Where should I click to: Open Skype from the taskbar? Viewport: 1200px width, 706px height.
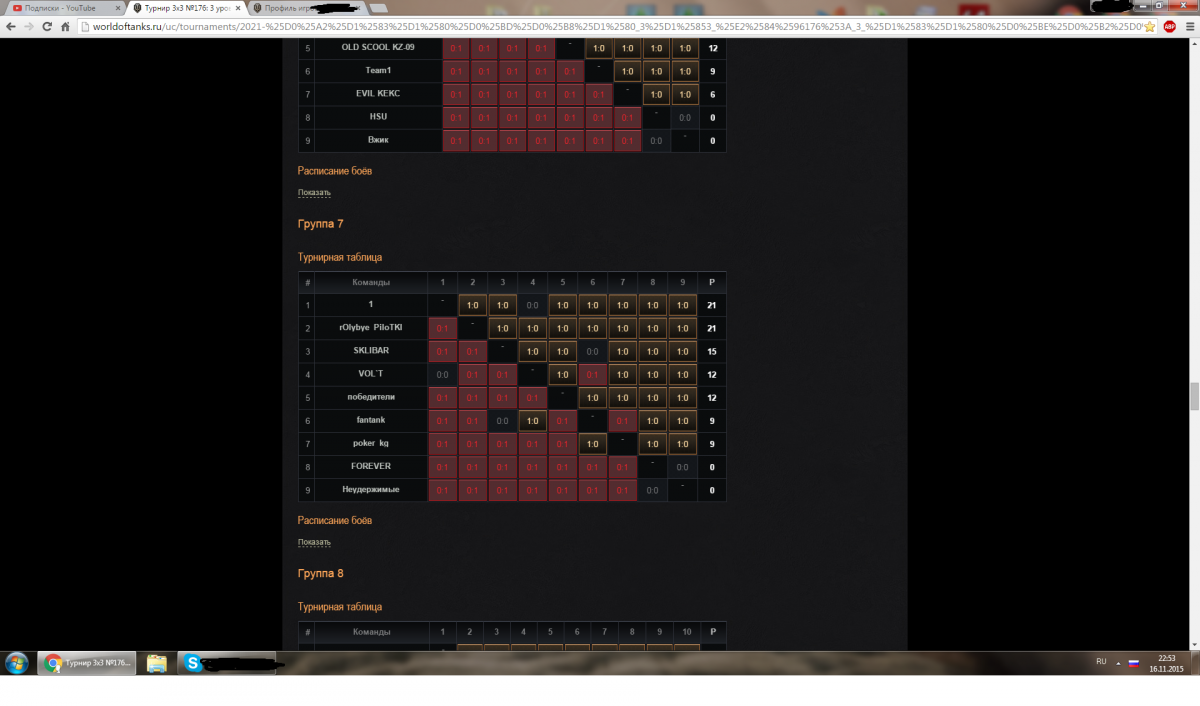(227, 663)
